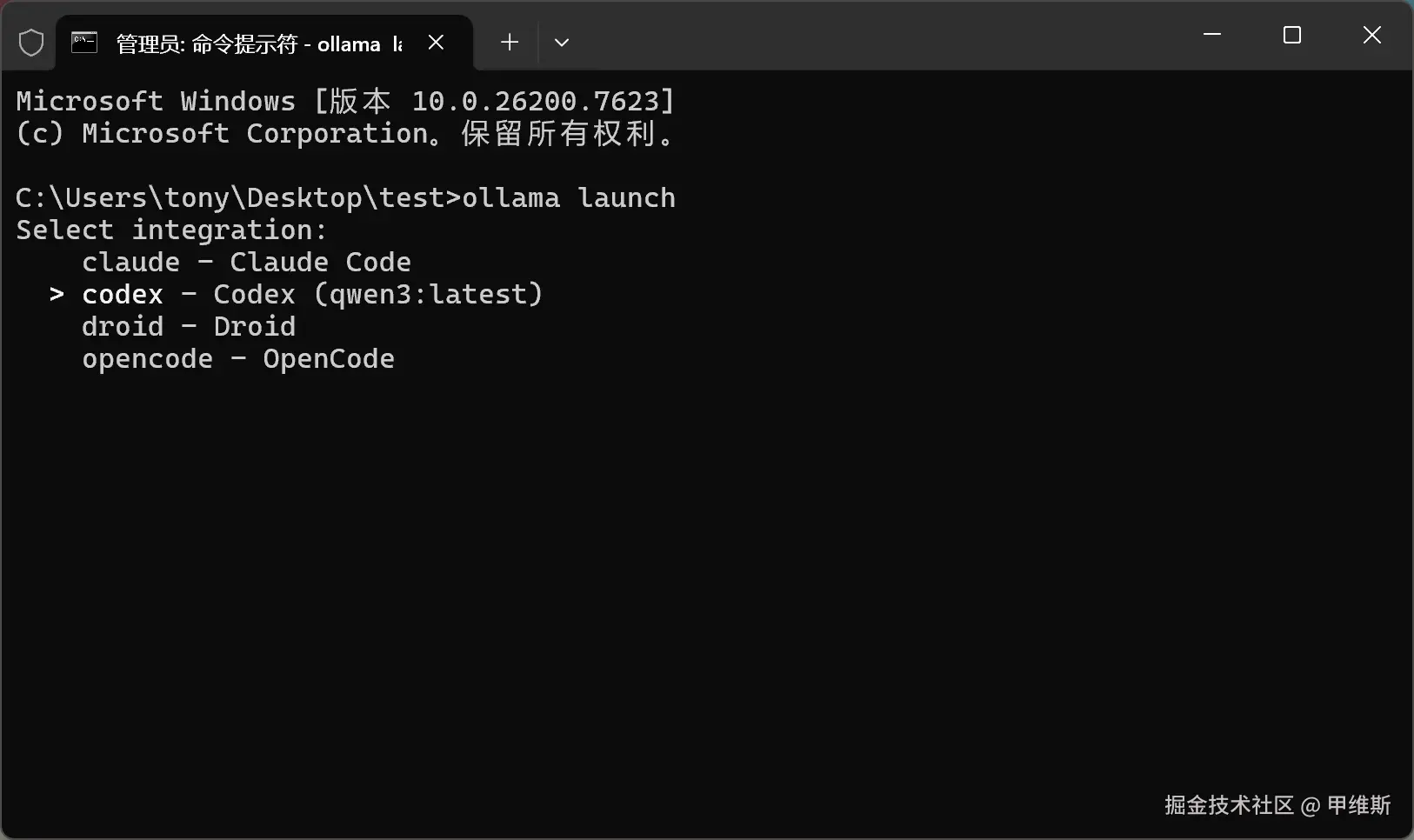Click the Select integration: prompt line
The image size is (1414, 840).
171,230
